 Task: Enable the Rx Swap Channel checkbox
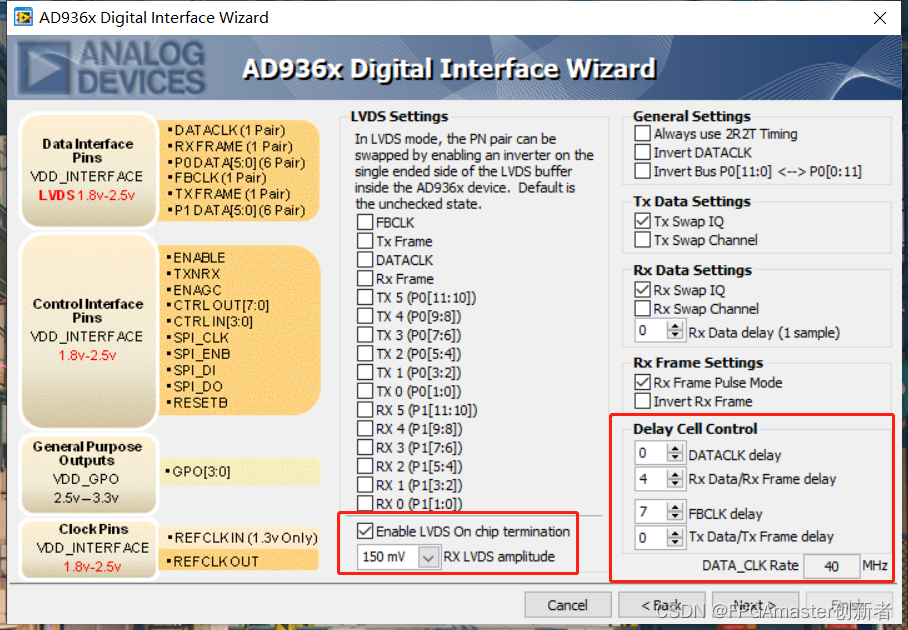click(x=642, y=309)
